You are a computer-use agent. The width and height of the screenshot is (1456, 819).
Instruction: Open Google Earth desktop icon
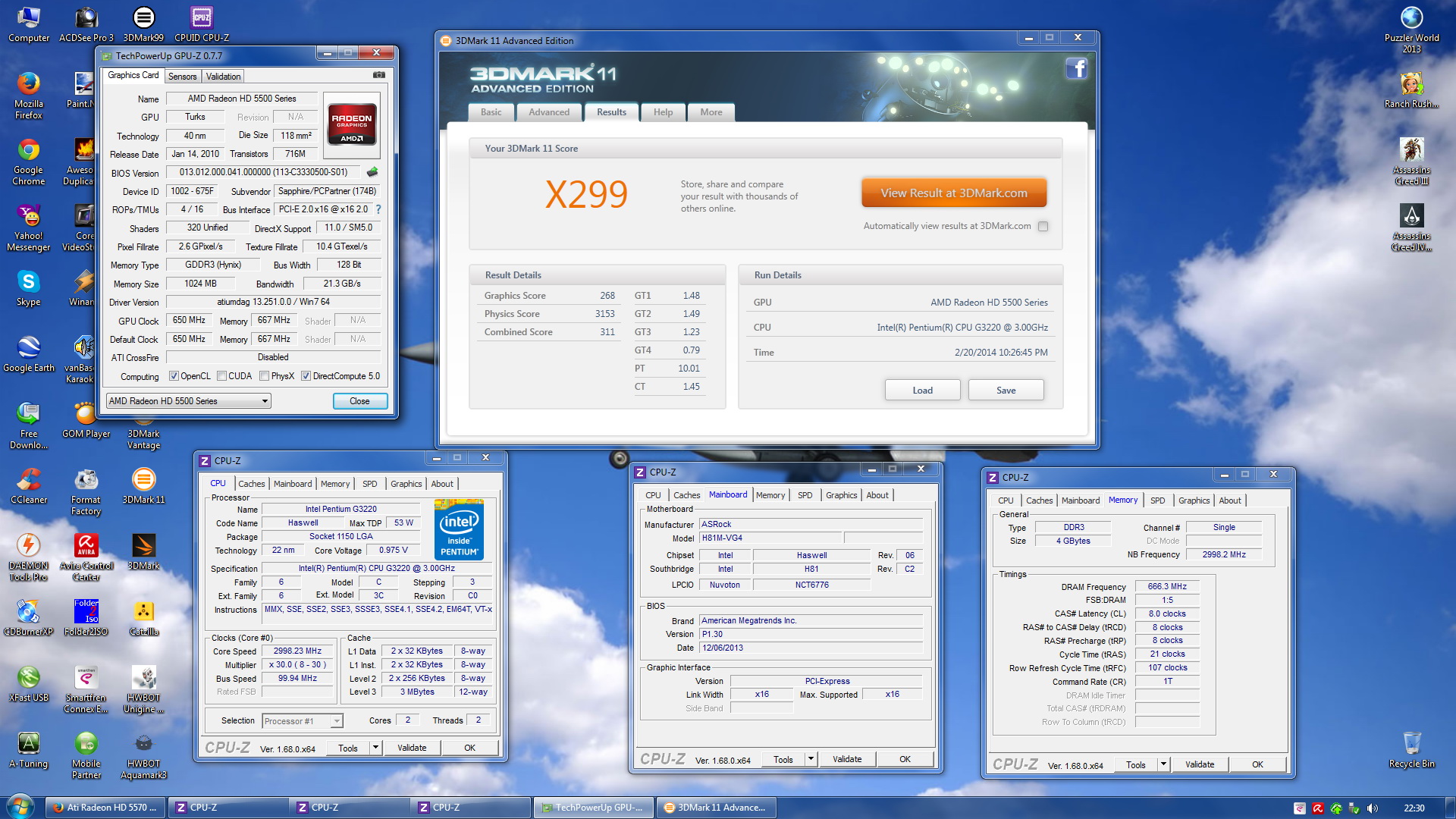pos(29,354)
